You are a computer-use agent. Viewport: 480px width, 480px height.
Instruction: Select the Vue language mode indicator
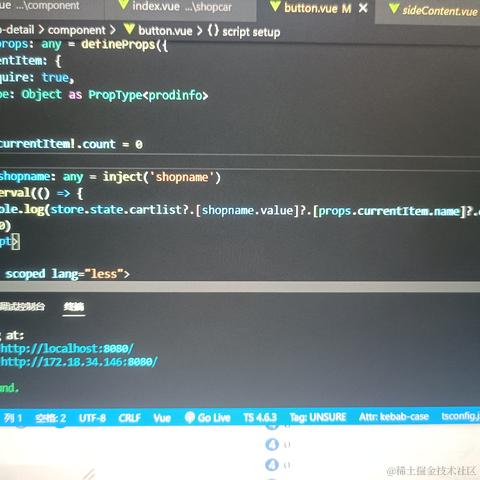click(x=162, y=418)
